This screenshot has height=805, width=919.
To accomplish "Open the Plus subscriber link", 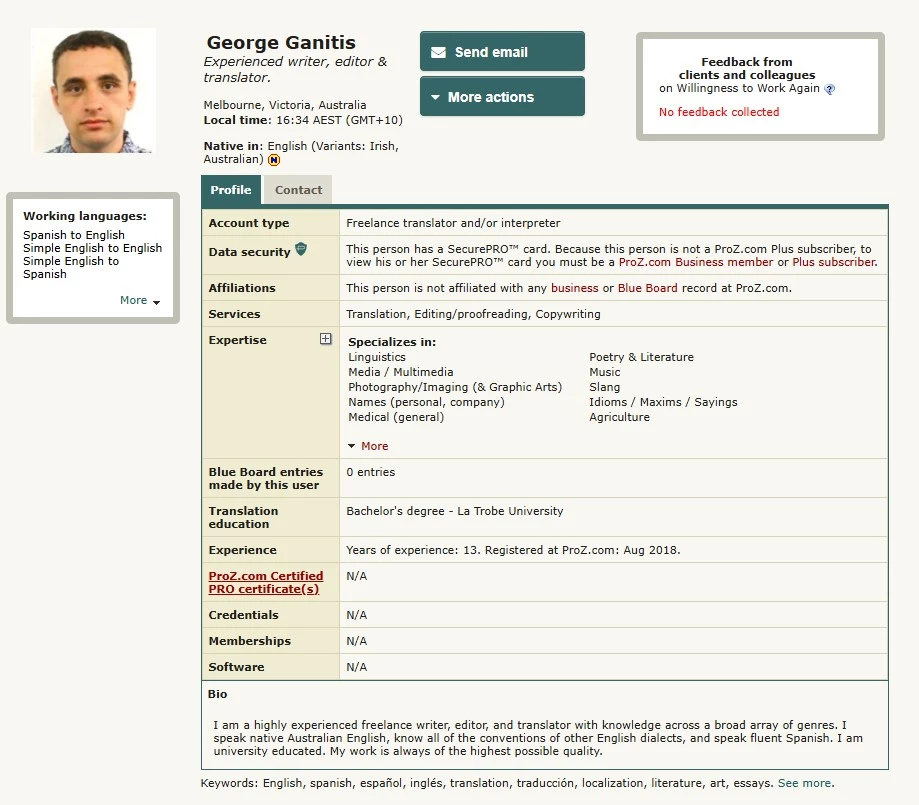I will pyautogui.click(x=834, y=262).
